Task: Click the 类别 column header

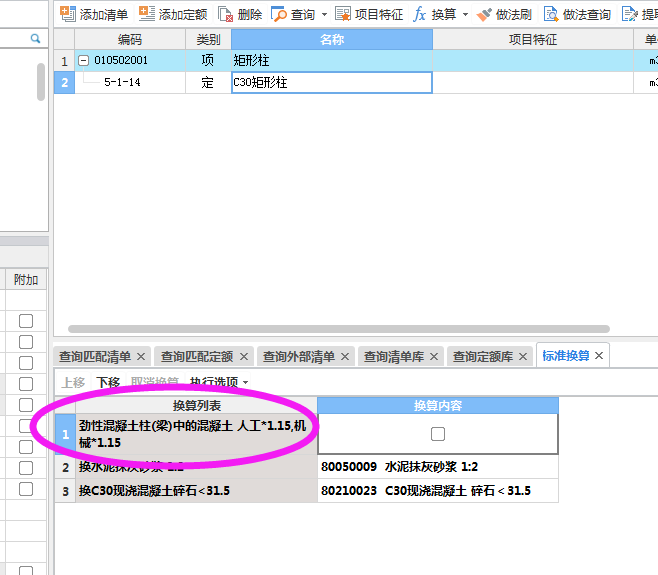Action: pos(208,39)
